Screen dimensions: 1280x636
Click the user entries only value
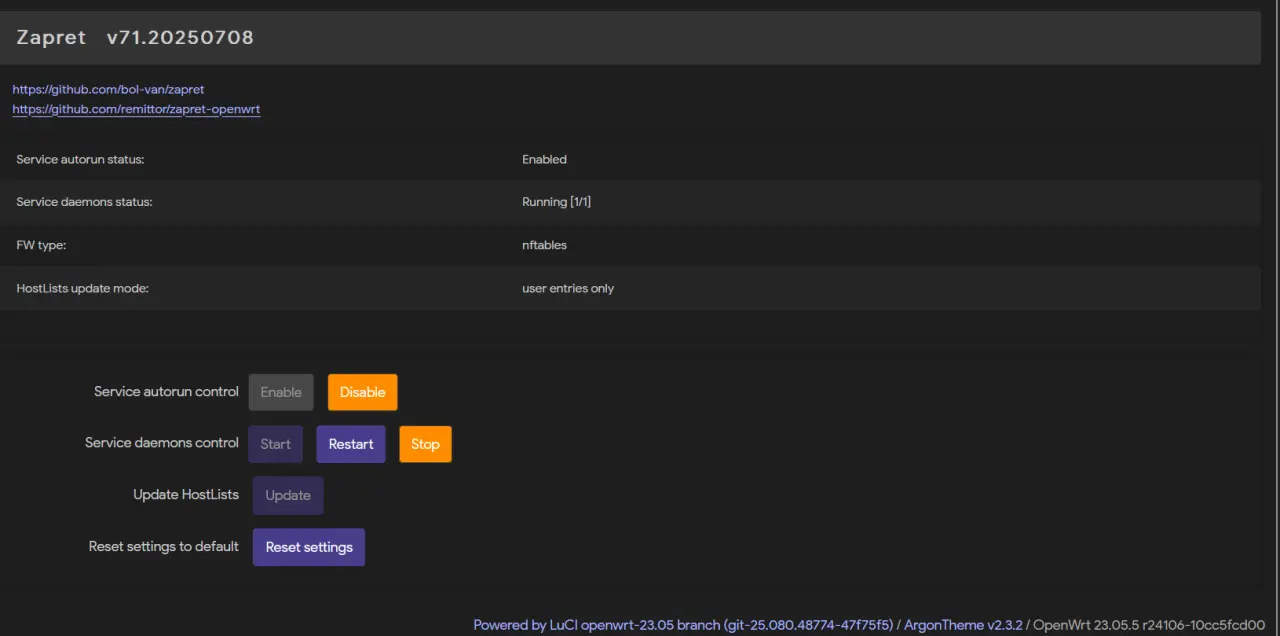pos(568,288)
